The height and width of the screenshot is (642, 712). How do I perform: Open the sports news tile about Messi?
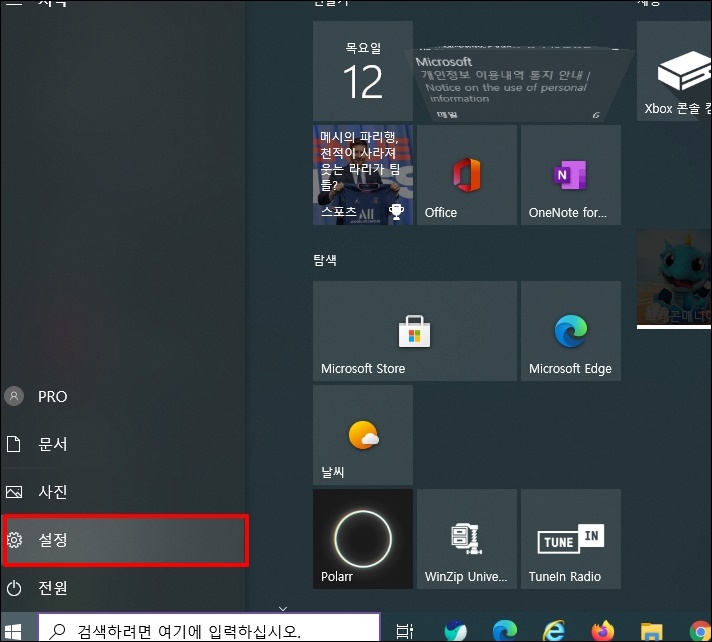(363, 175)
